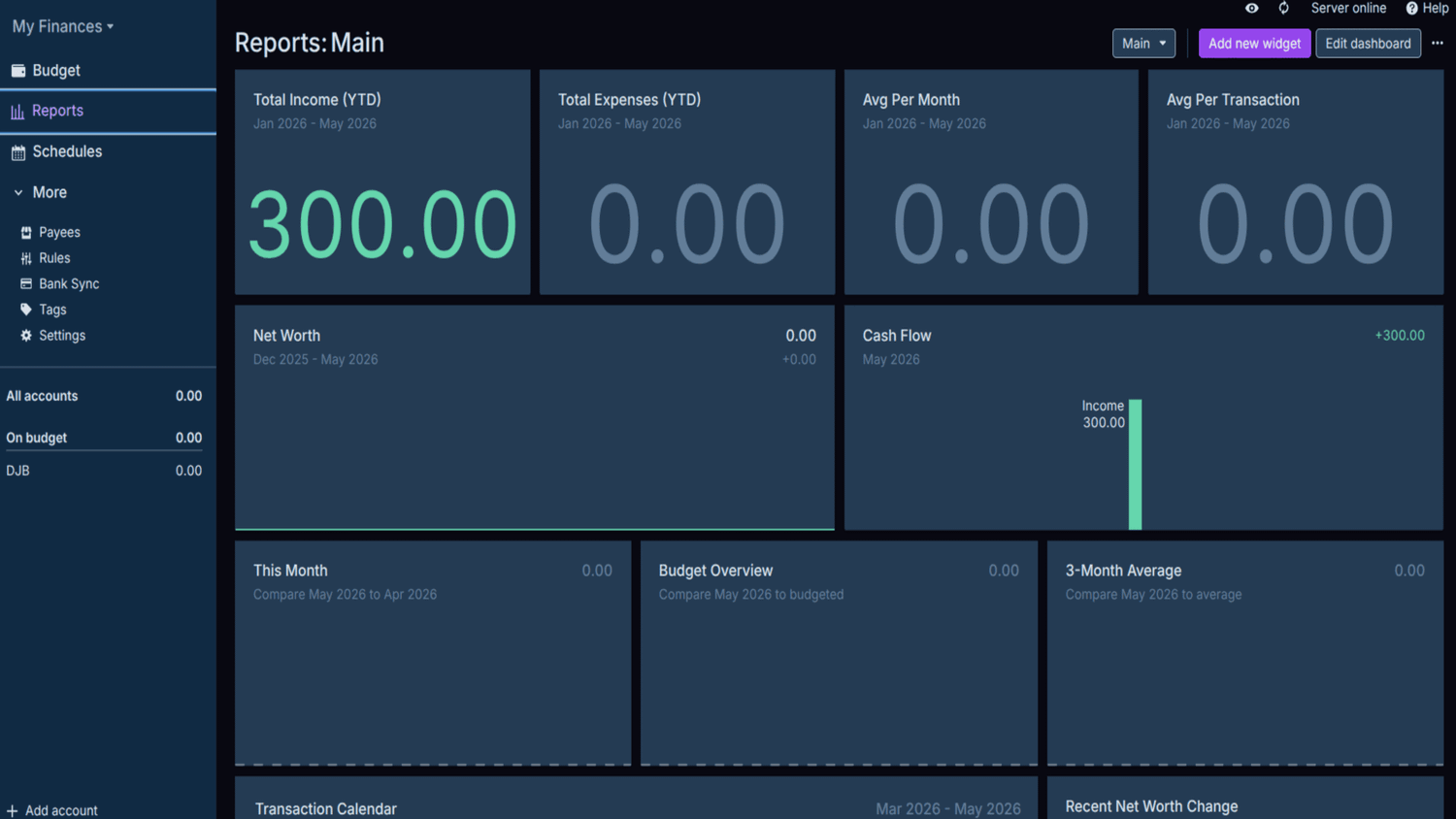1456x819 pixels.
Task: Open the Avg Per Transaction widget
Action: pos(1296,182)
